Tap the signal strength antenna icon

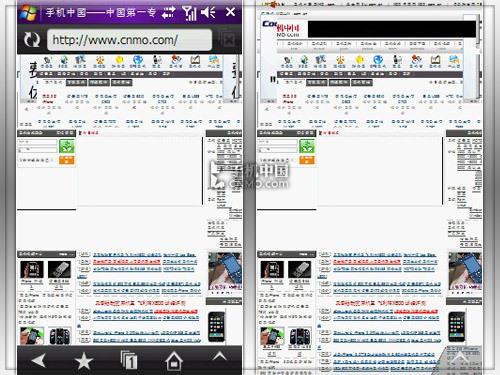(189, 13)
